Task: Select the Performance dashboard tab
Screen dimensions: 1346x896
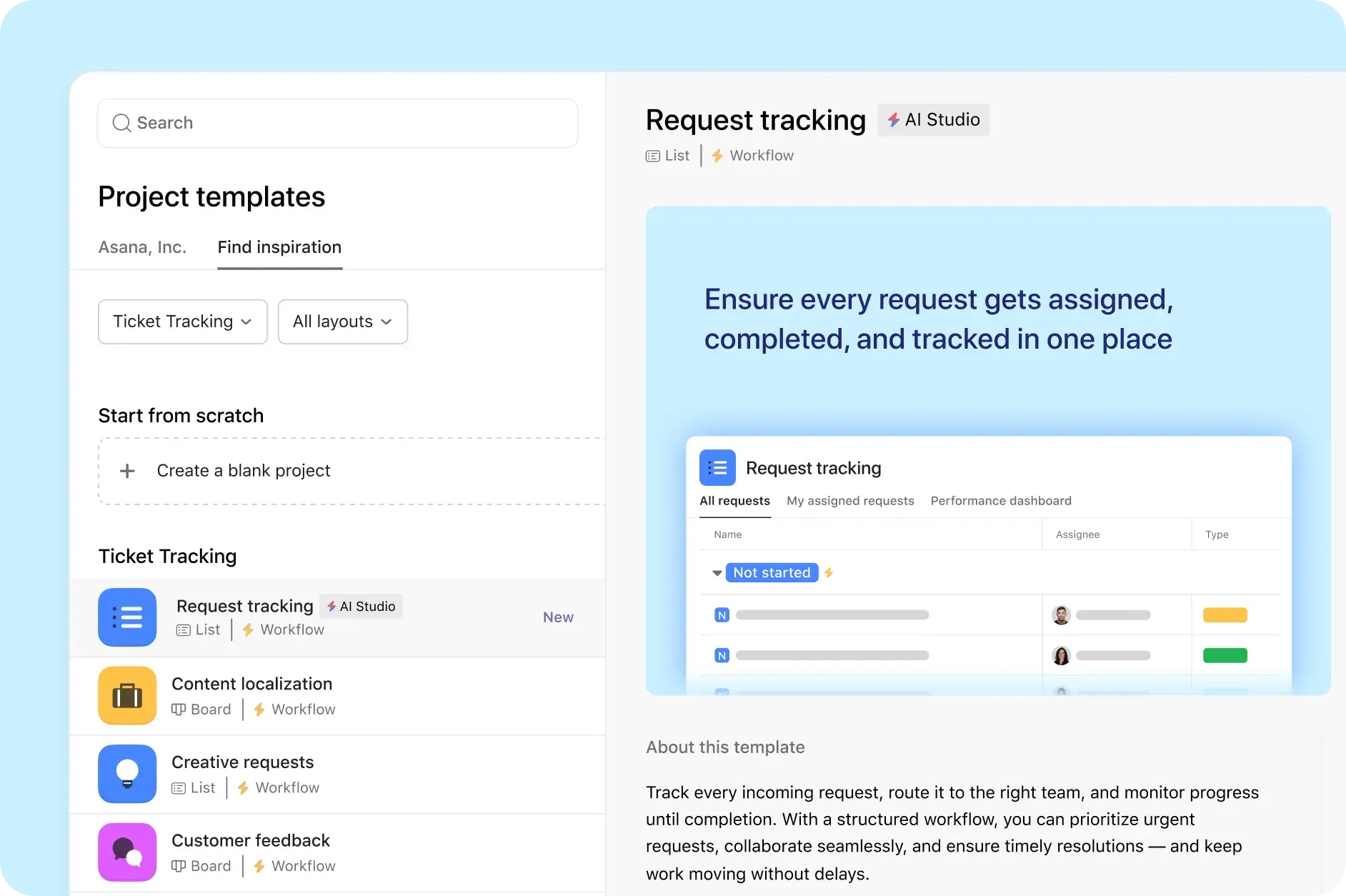Action: click(1001, 501)
